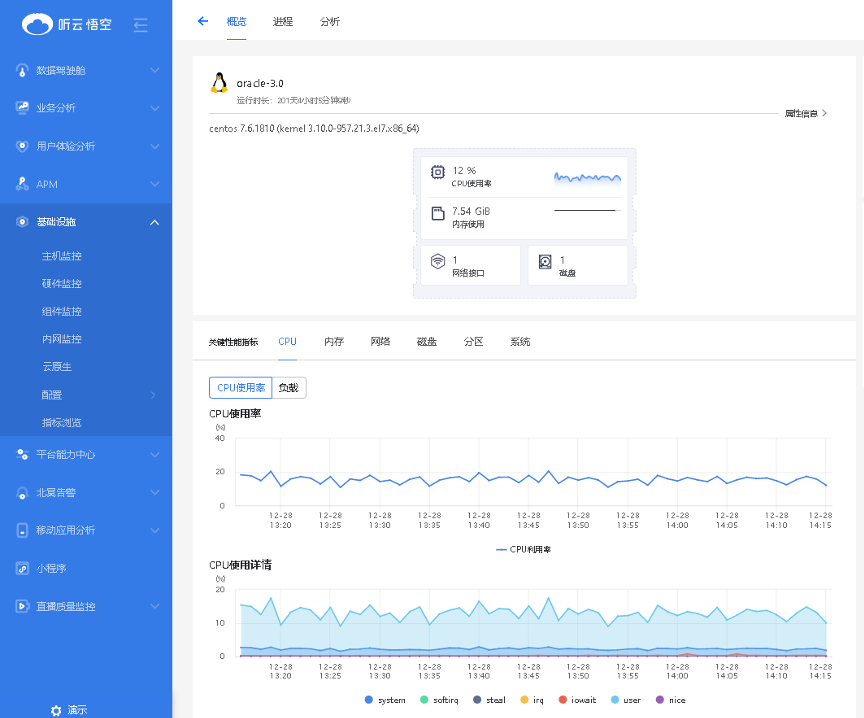This screenshot has height=718, width=864.
Task: Open 属性信息 details link
Action: [x=806, y=114]
